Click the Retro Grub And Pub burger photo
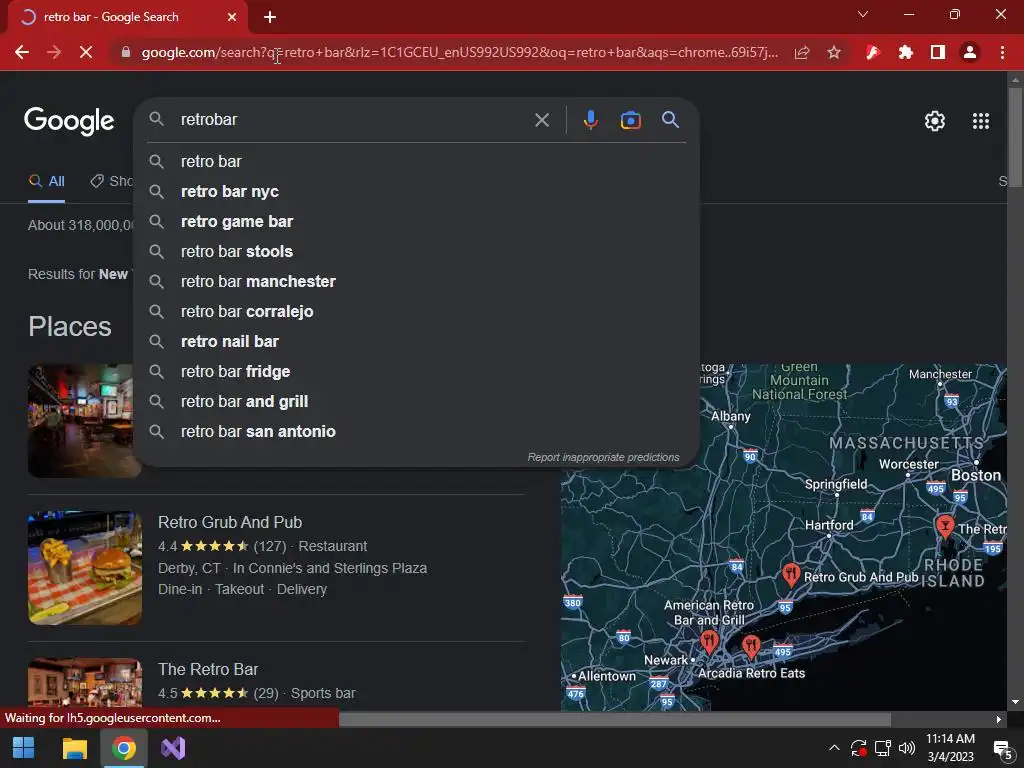Viewport: 1024px width, 768px height. click(x=85, y=568)
